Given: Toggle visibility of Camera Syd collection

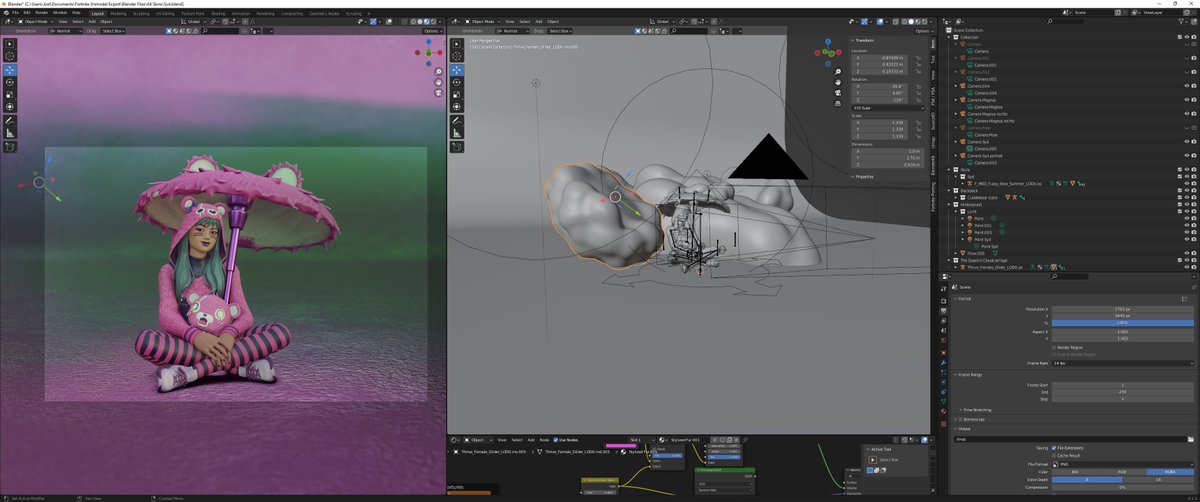Looking at the screenshot, I should [x=1186, y=142].
